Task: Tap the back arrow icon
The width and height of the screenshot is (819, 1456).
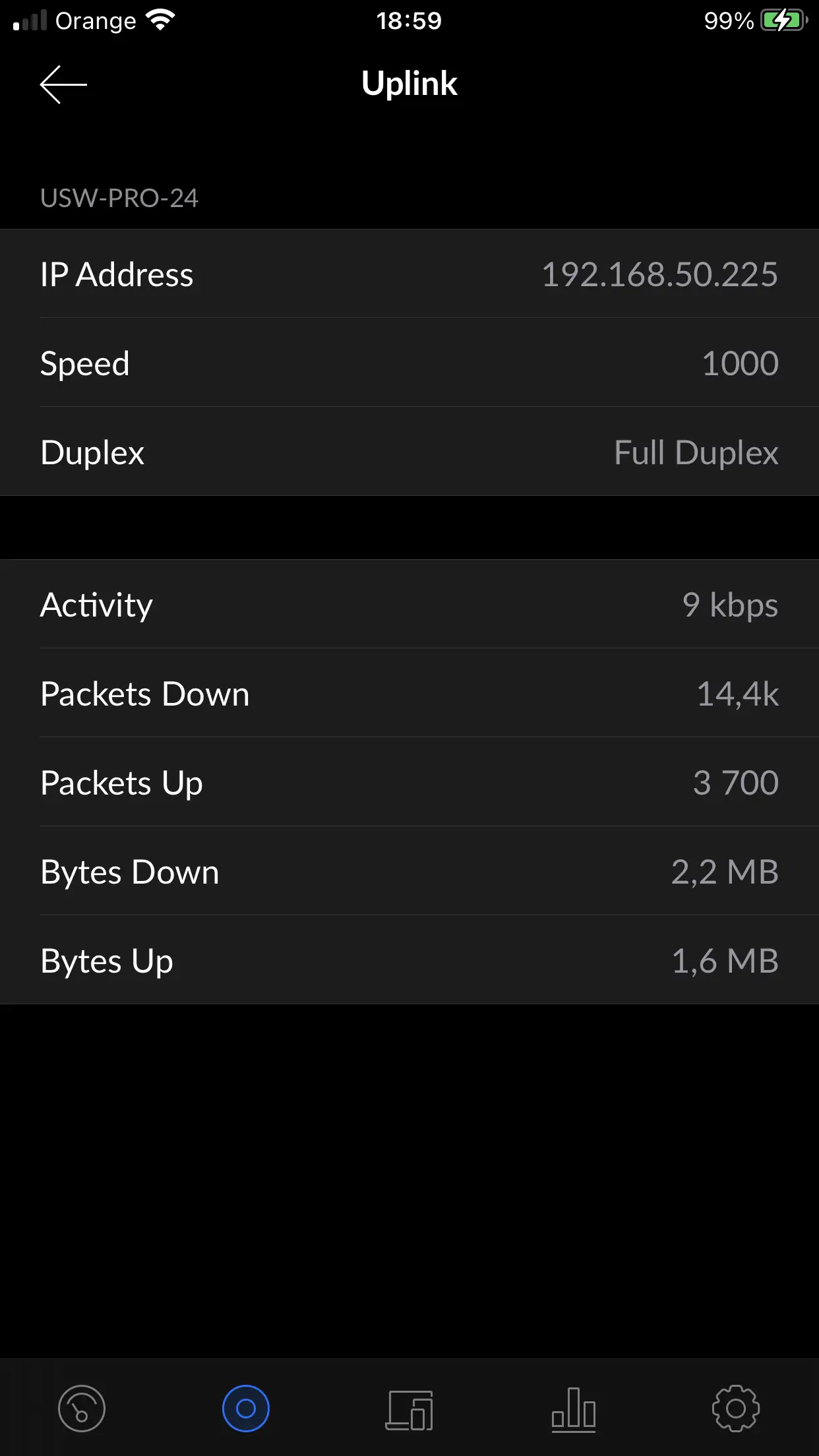Action: tap(63, 84)
